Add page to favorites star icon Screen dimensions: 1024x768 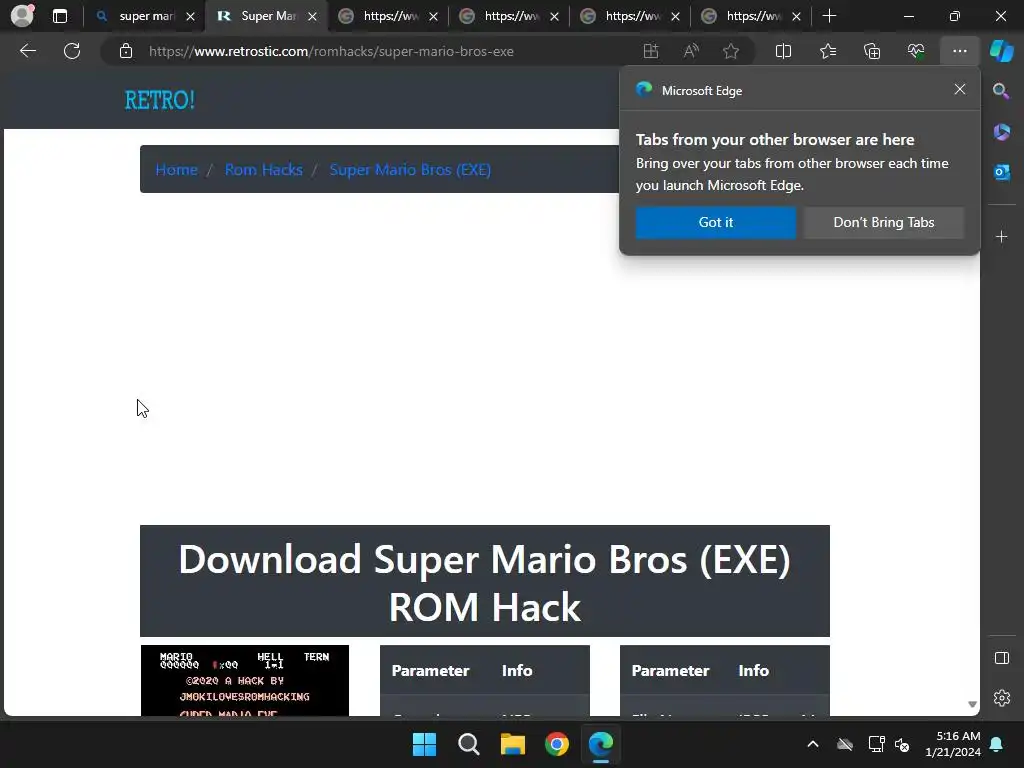pos(731,51)
